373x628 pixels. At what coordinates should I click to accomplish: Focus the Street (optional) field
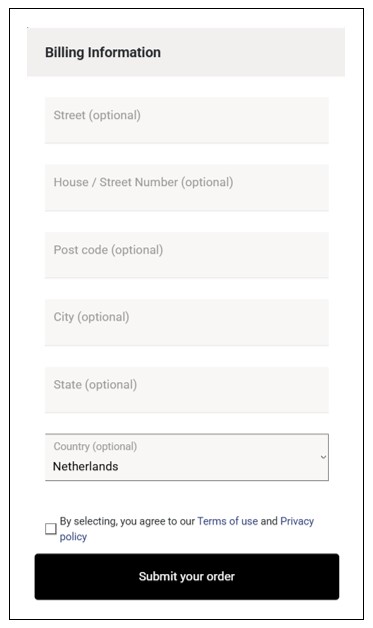tap(187, 120)
